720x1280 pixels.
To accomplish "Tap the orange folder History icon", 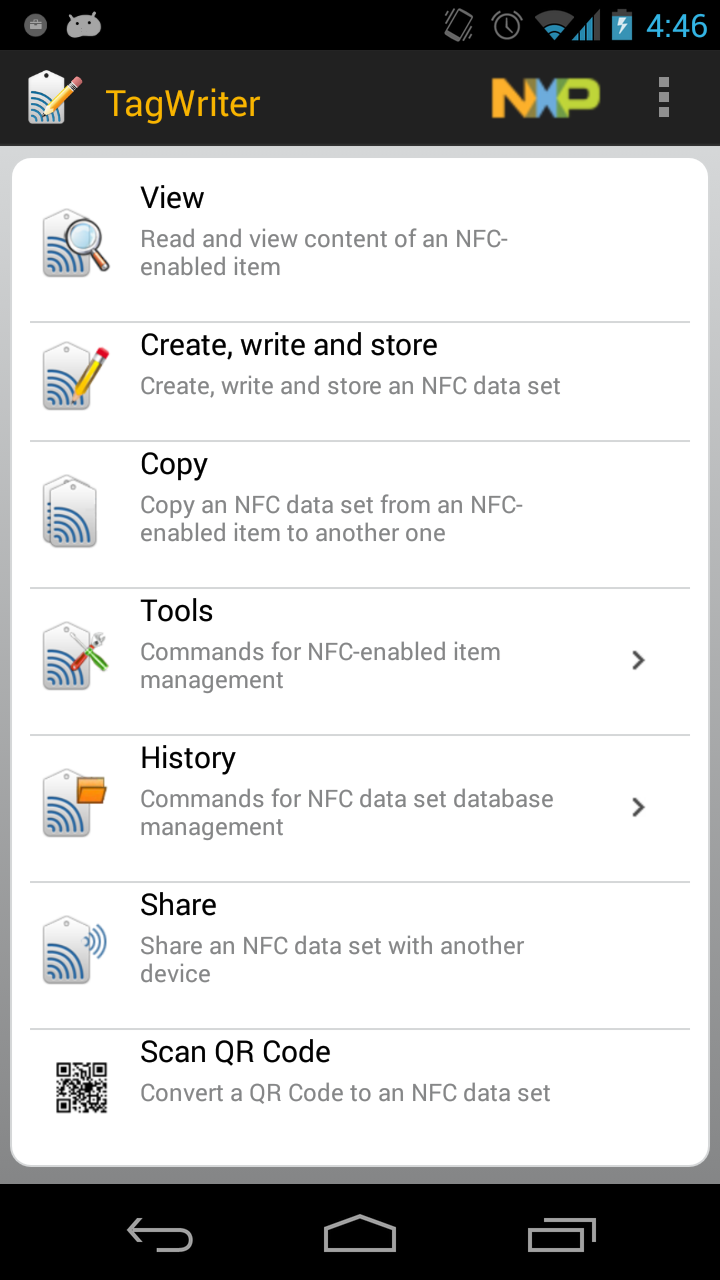I will (76, 804).
